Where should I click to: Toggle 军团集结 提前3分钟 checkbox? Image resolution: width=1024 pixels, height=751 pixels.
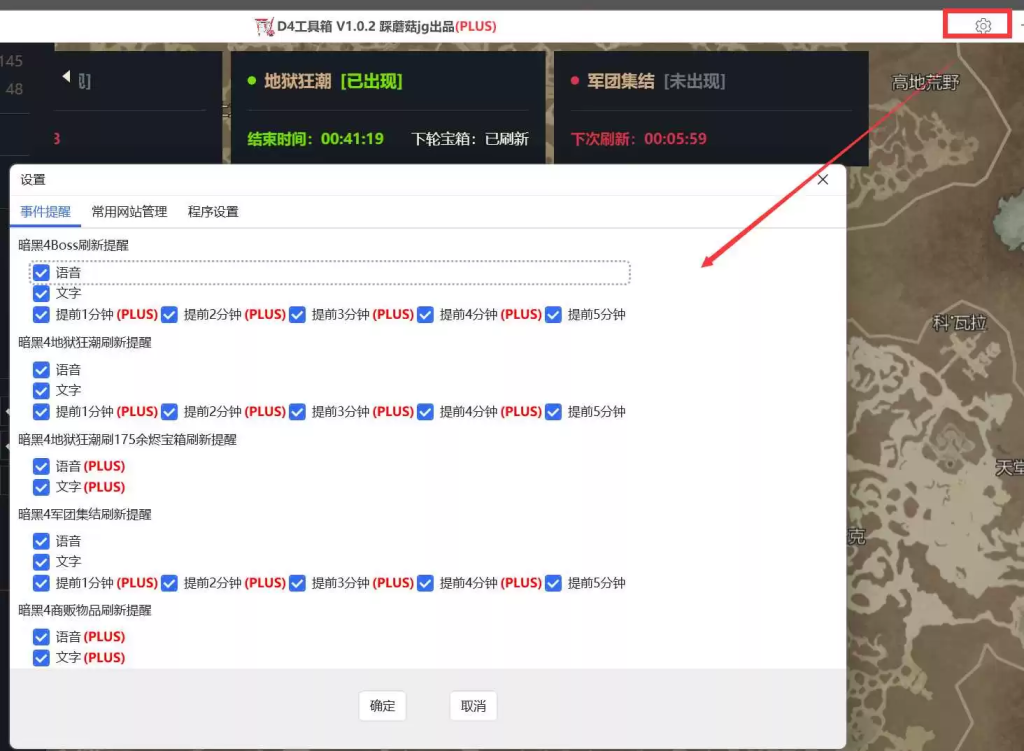(297, 583)
